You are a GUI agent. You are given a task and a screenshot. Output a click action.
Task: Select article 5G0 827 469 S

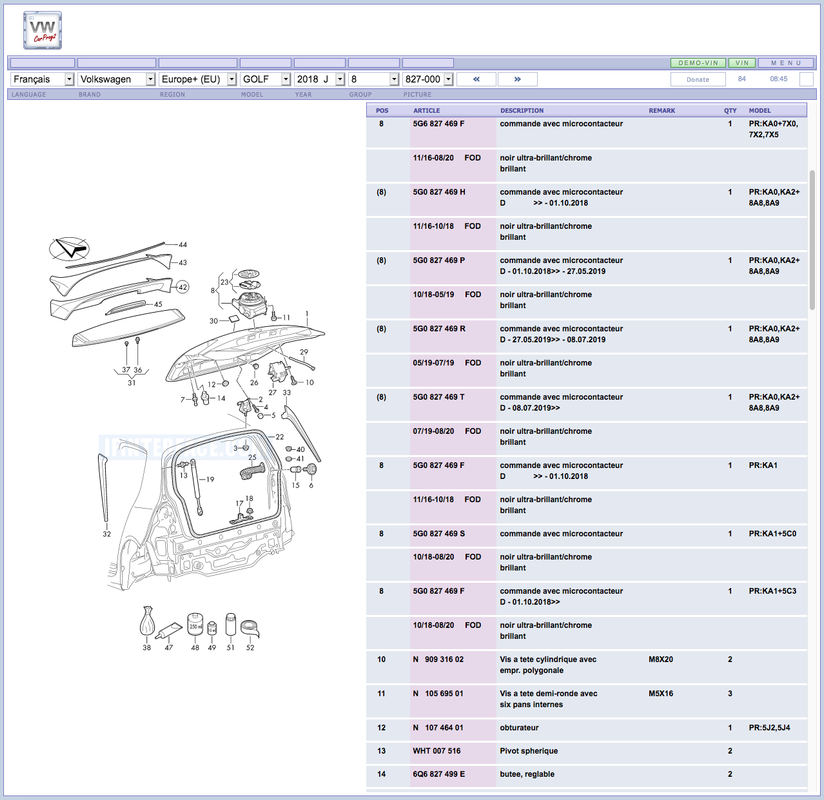(439, 534)
